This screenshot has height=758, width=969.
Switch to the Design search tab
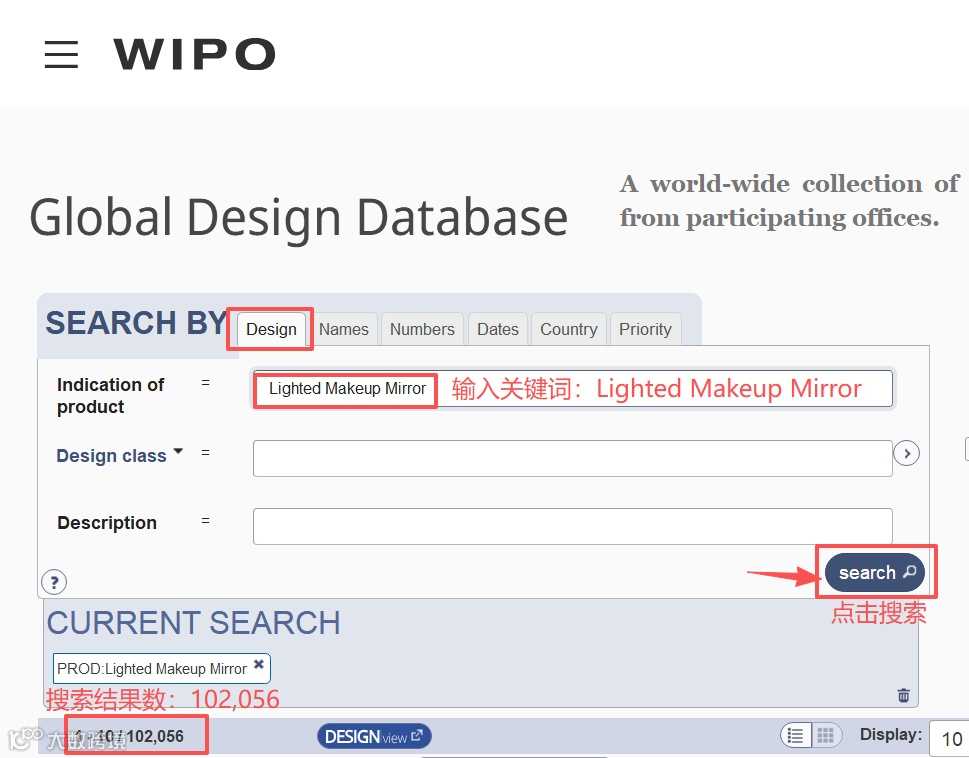(271, 329)
